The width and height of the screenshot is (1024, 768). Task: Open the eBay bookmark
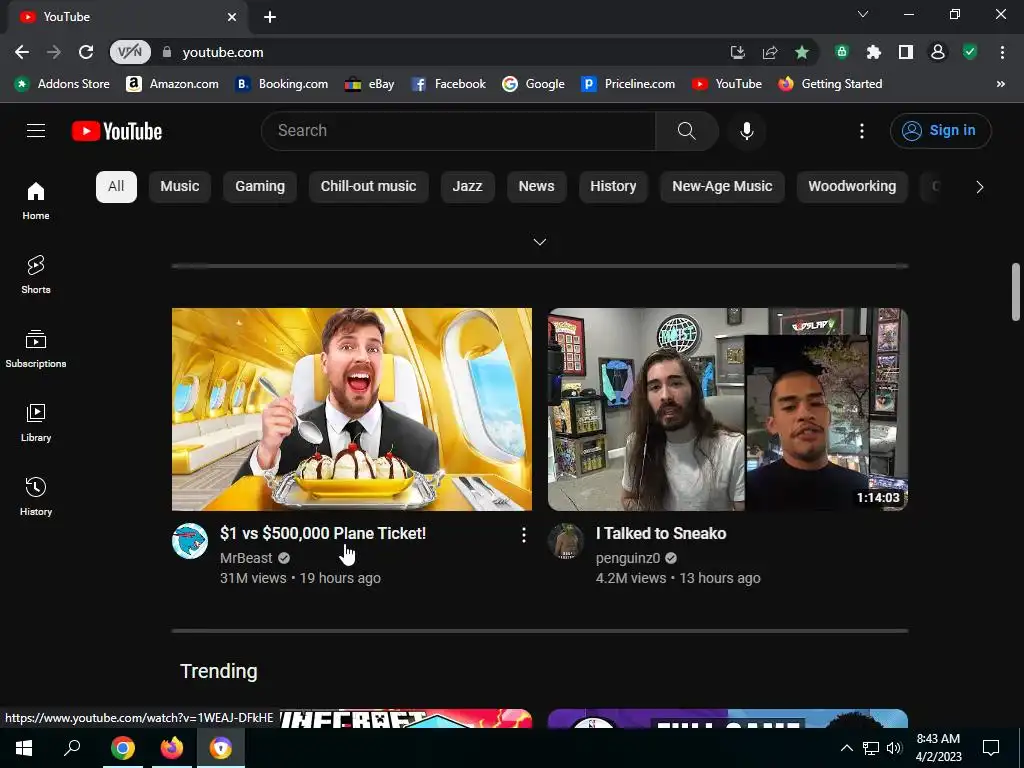[x=370, y=84]
